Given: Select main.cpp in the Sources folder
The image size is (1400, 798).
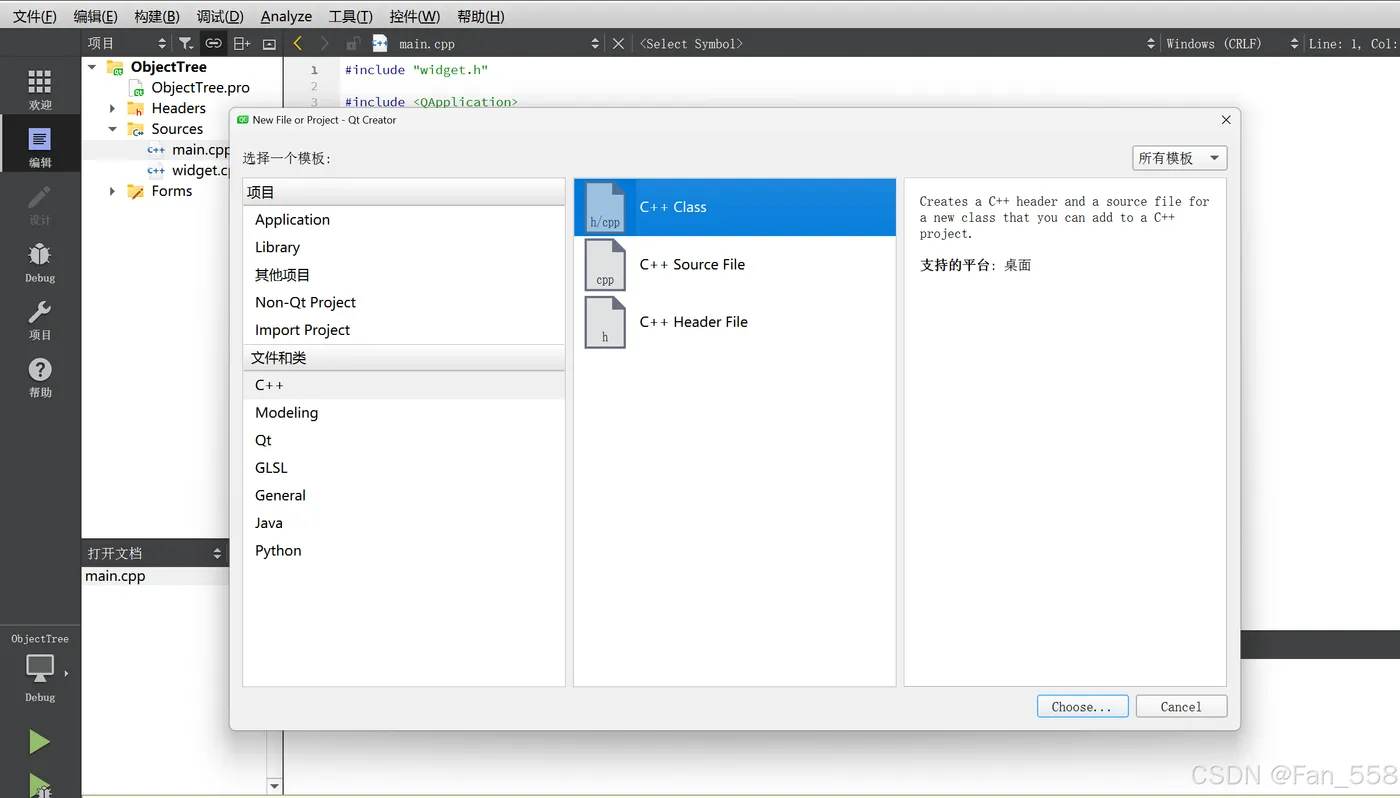Looking at the screenshot, I should [200, 150].
